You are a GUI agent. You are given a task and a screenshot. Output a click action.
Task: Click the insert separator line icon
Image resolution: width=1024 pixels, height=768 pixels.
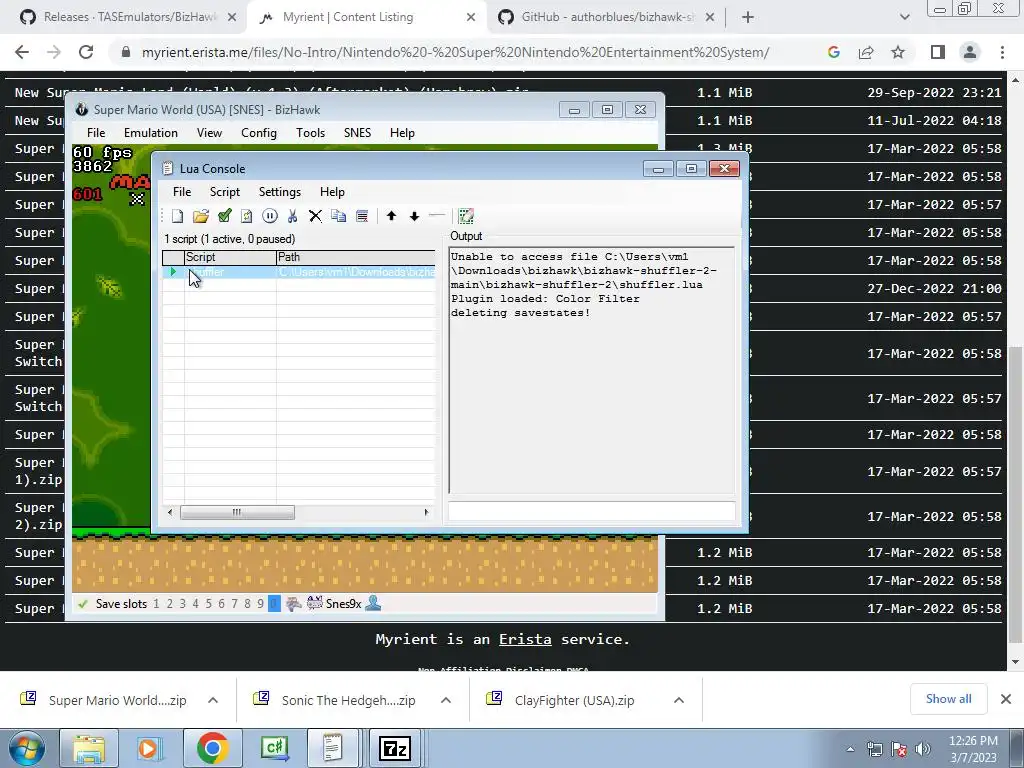pyautogui.click(x=437, y=216)
